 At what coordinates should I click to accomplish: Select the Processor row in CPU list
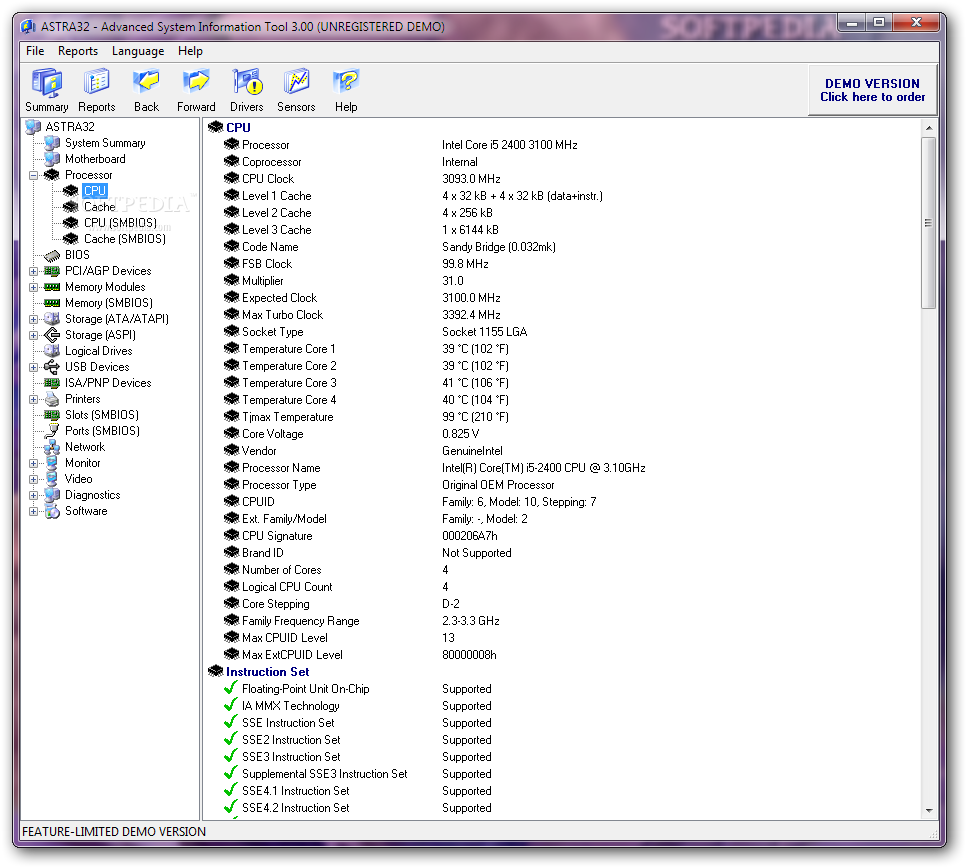click(401, 145)
